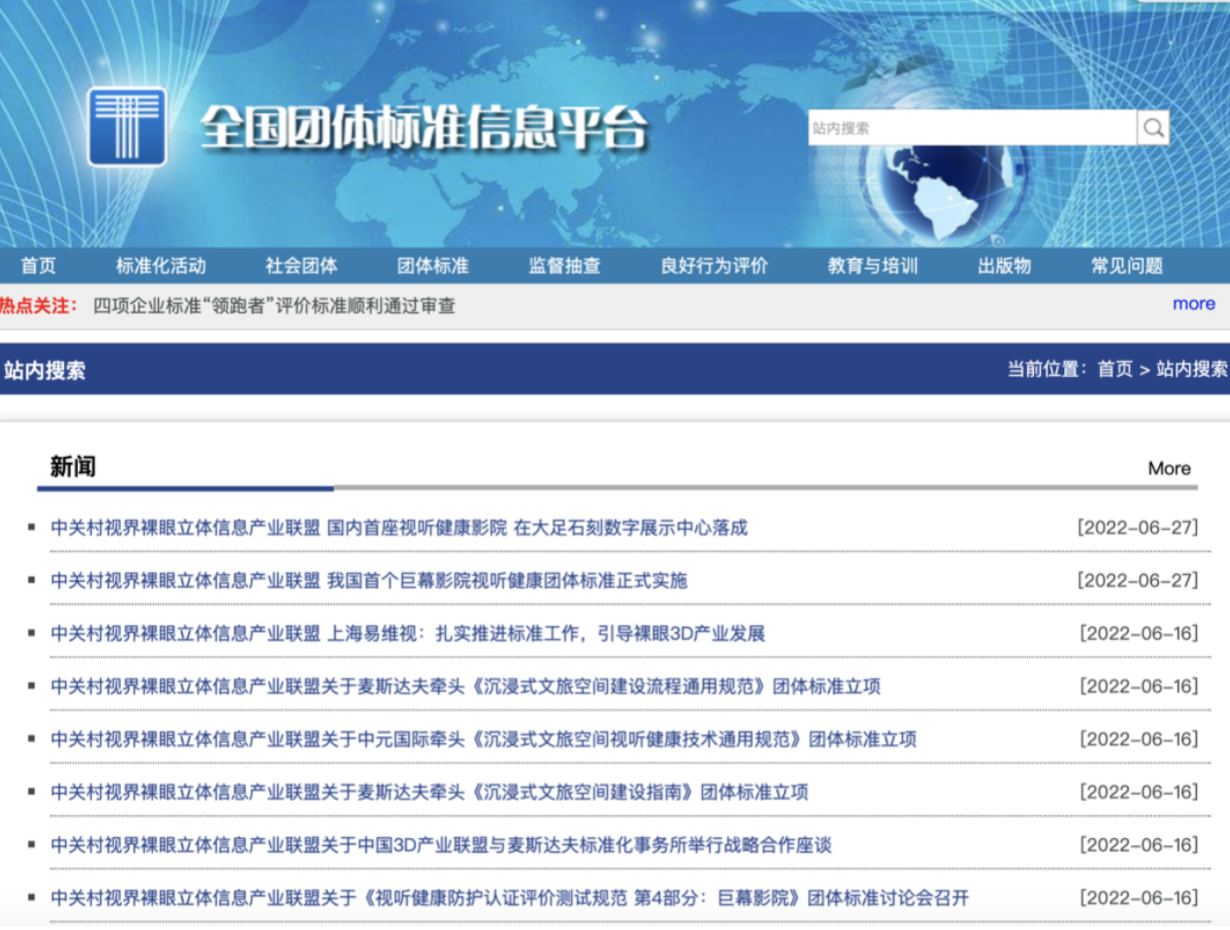This screenshot has width=1230, height=930.
Task: Select the 出版物 navigation item
Action: pos(1004,265)
